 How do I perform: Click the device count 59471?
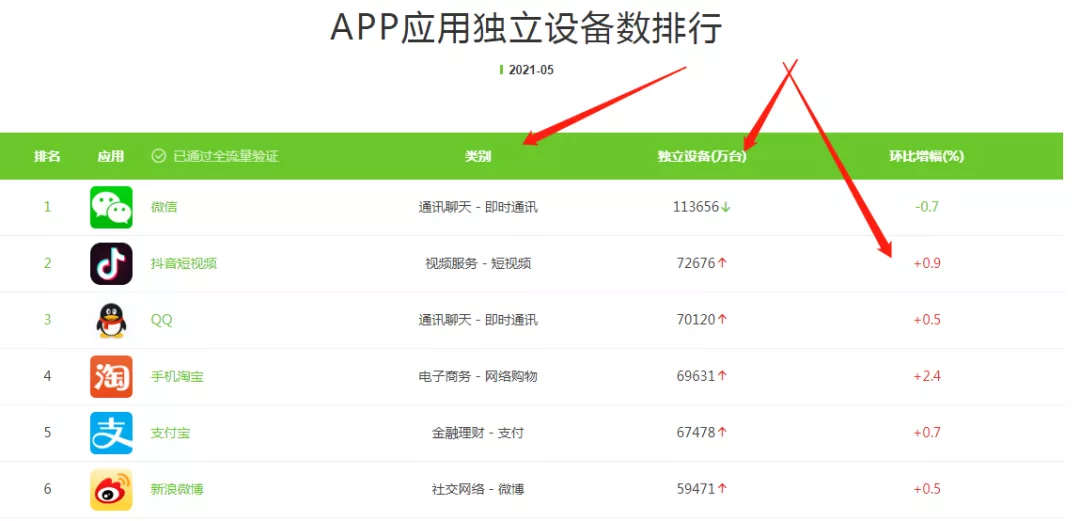click(696, 489)
